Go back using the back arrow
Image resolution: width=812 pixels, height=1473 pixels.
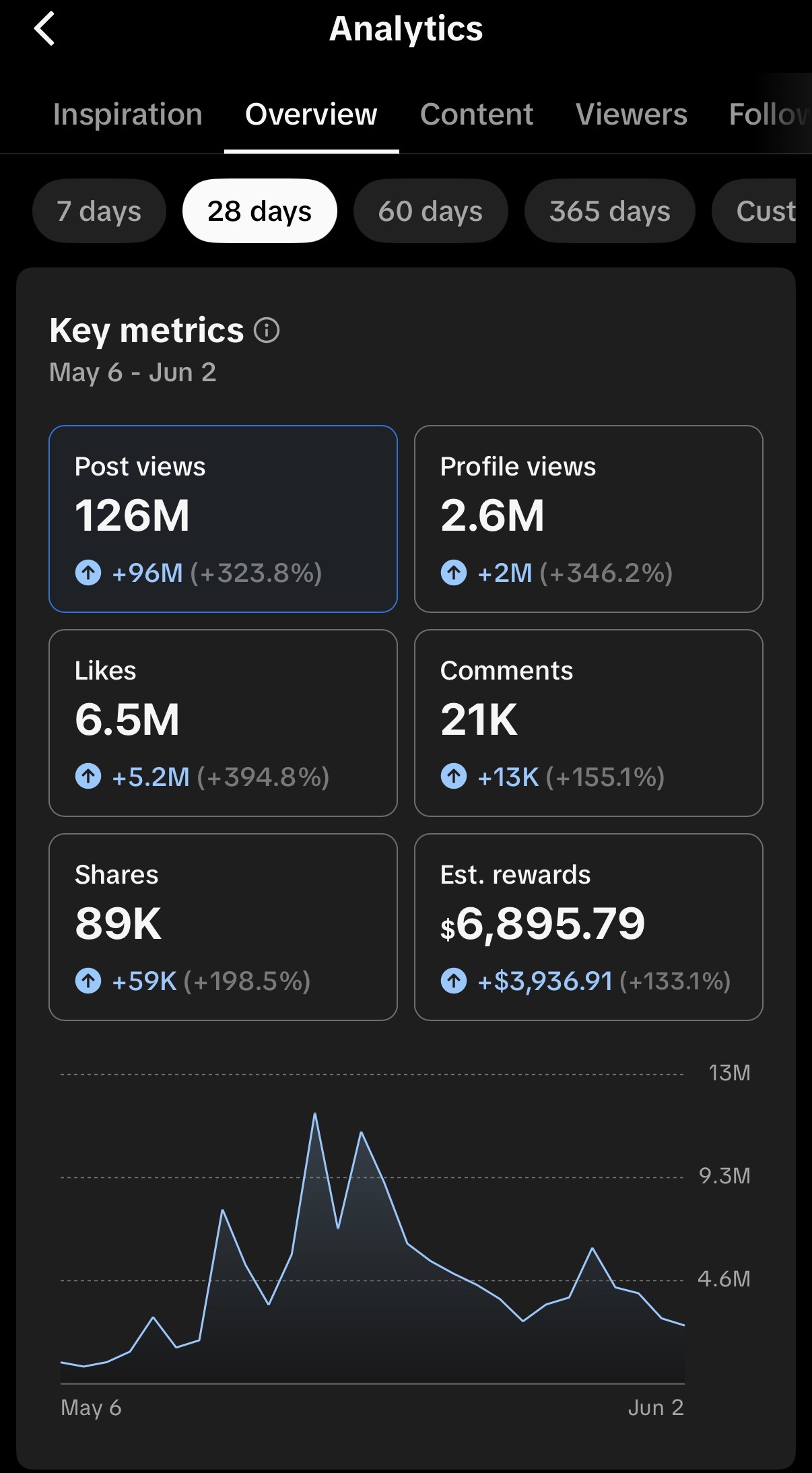coord(44,30)
